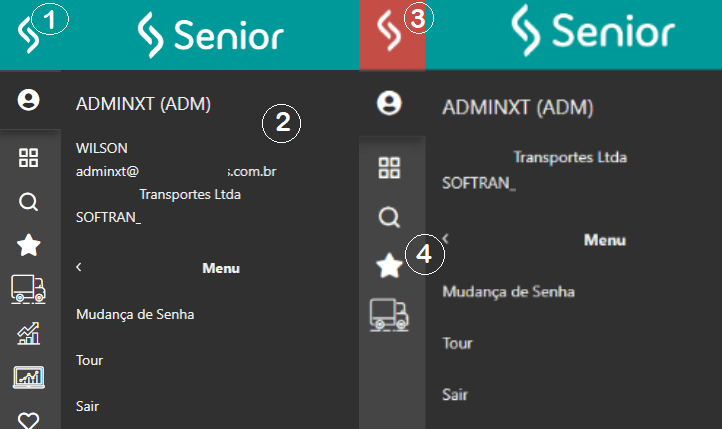Image resolution: width=722 pixels, height=429 pixels.
Task: Open the grid icon in the right sidebar
Action: pyautogui.click(x=390, y=168)
